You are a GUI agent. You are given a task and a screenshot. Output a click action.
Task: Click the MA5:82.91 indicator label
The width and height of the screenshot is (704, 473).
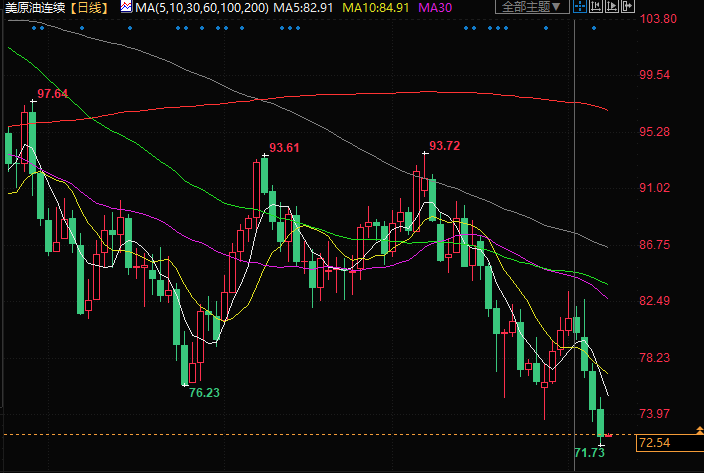305,7
